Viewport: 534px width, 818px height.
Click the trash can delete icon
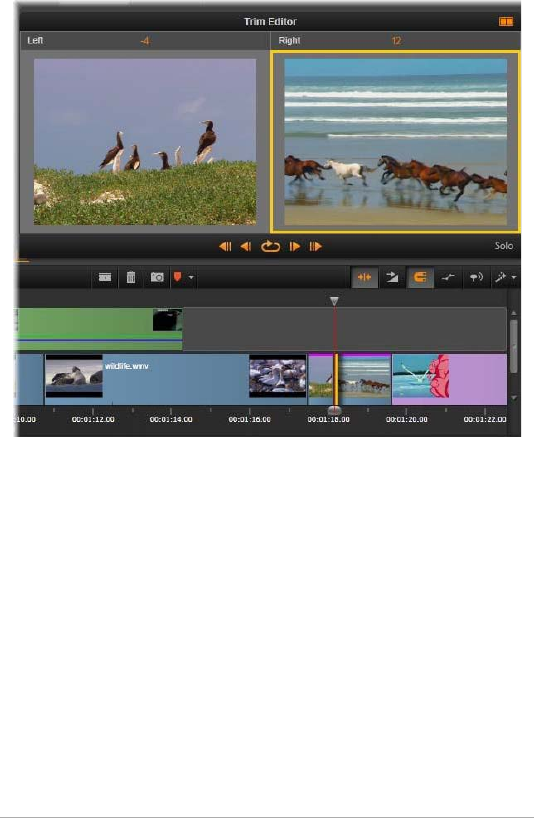pyautogui.click(x=131, y=277)
